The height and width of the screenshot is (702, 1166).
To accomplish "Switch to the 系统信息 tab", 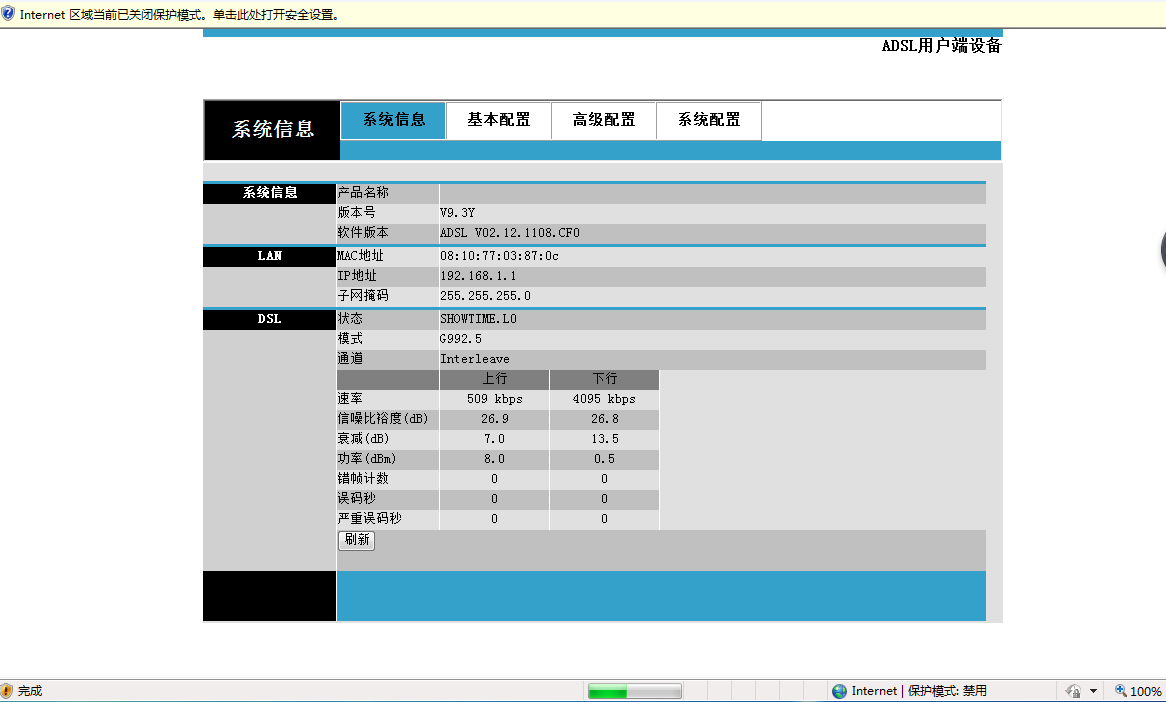I will (x=393, y=120).
